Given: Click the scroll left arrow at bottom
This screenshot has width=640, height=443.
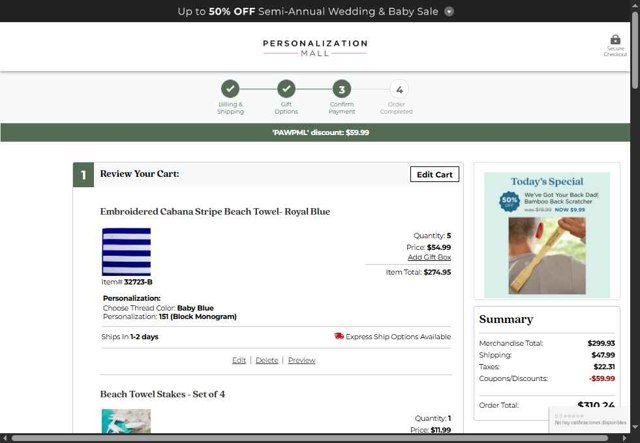Looking at the screenshot, I should (4, 438).
